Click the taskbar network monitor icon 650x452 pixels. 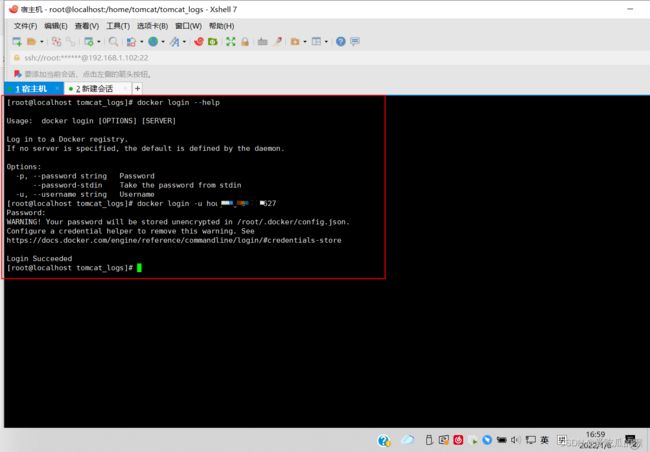tap(530, 440)
